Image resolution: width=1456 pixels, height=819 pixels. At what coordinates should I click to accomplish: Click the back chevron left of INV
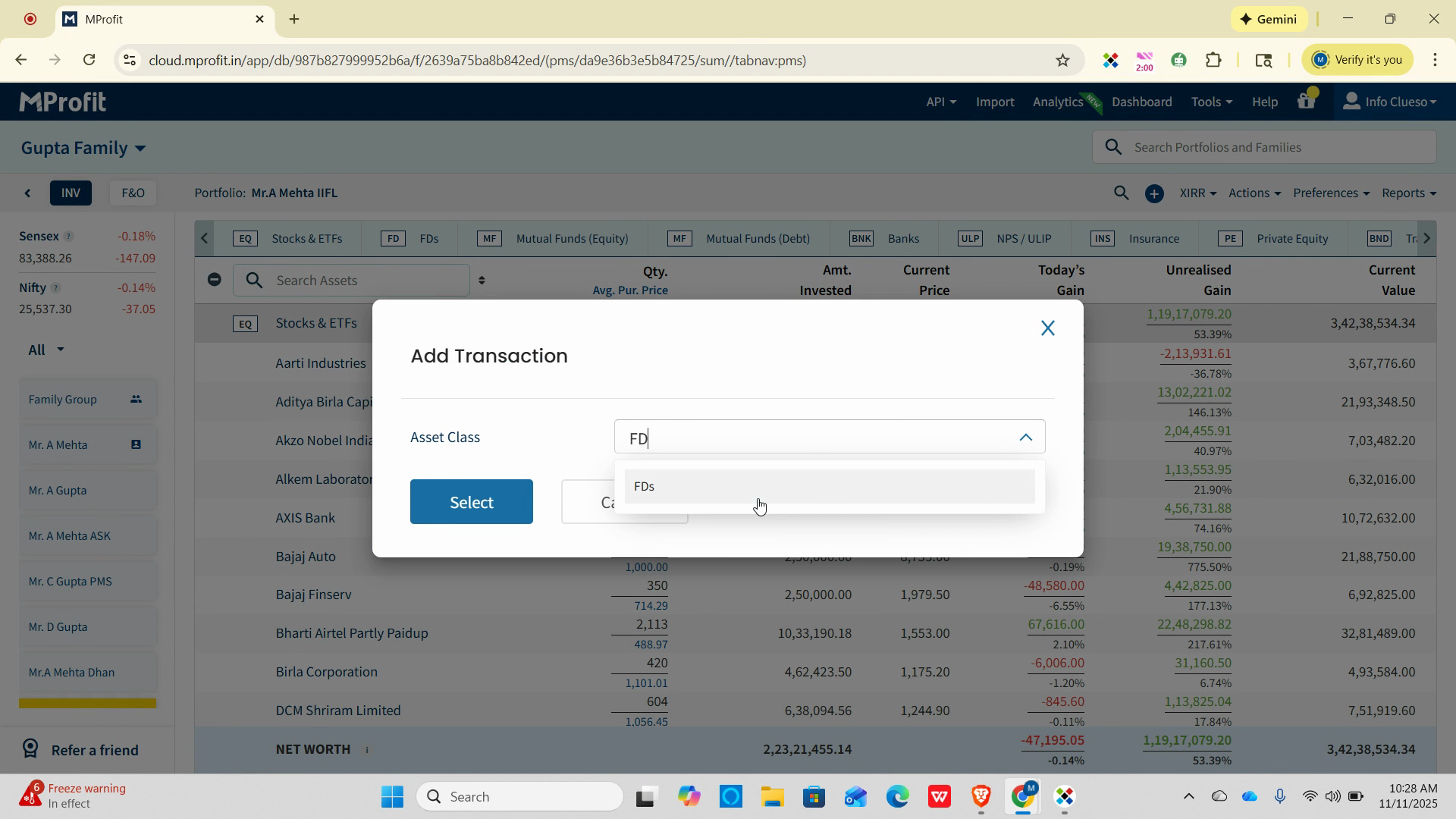tap(28, 193)
